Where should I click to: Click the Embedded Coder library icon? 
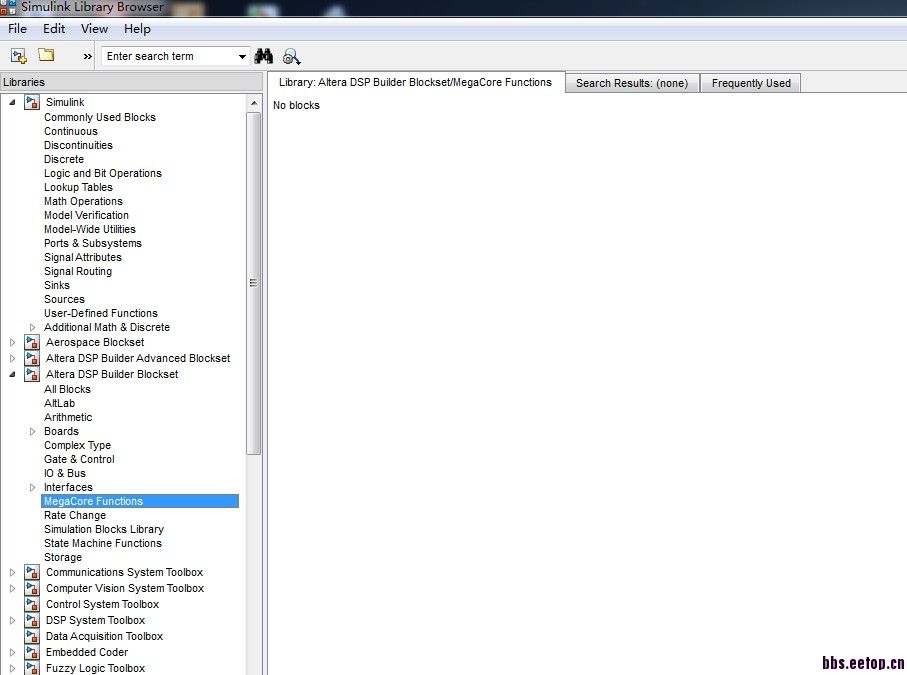point(32,652)
